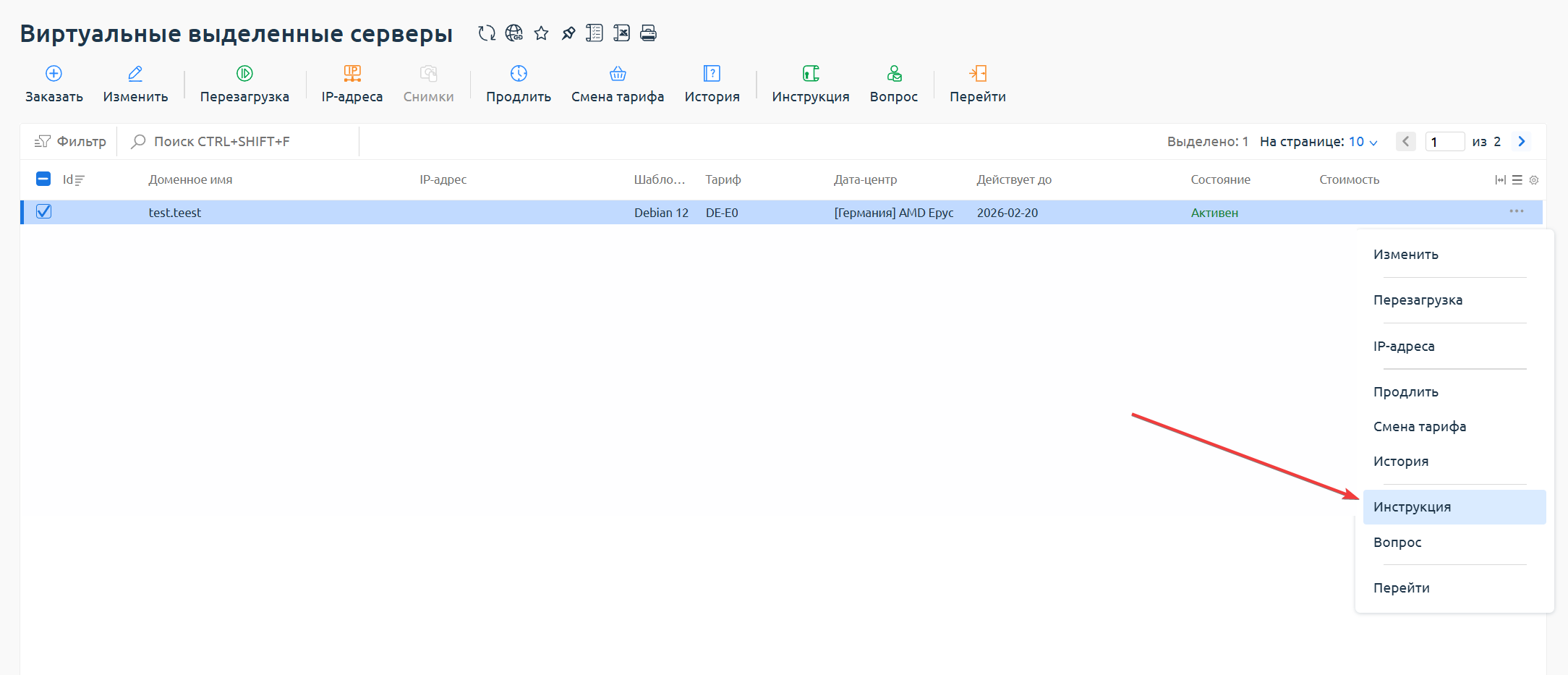Click the refresh list icon beside the title
The image size is (1568, 675).
[487, 33]
